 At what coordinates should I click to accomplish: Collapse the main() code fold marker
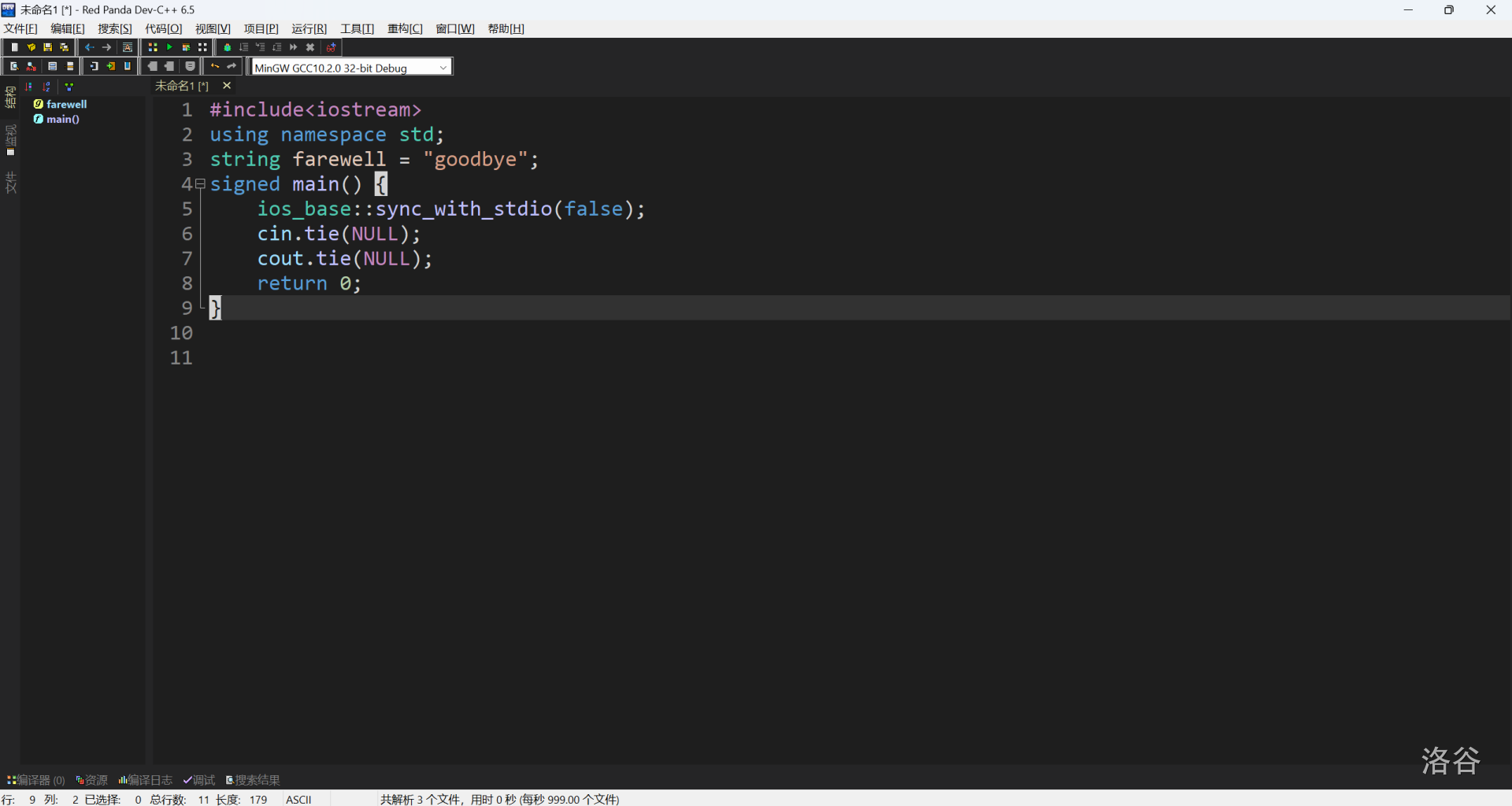click(200, 184)
